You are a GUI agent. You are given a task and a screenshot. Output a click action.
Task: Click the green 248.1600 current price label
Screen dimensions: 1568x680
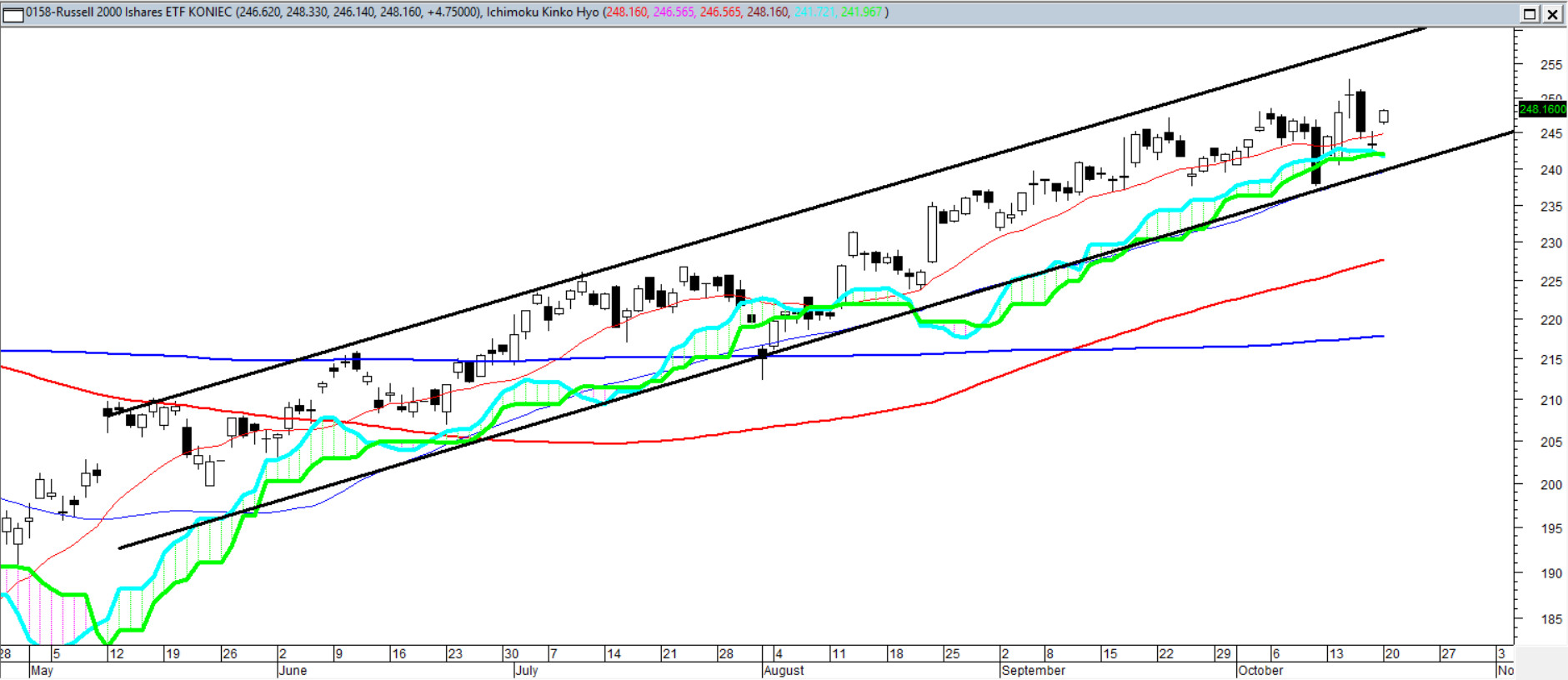point(1541,109)
